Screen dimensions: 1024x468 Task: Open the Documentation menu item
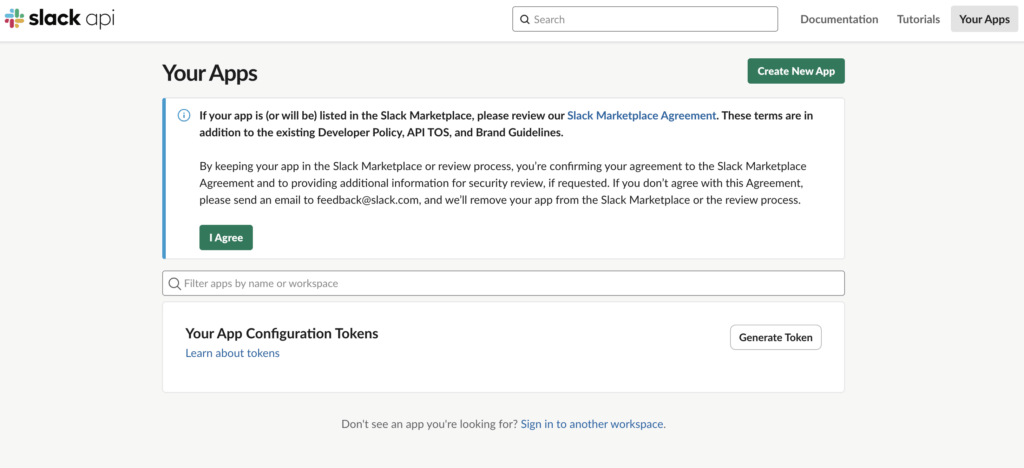click(x=839, y=20)
